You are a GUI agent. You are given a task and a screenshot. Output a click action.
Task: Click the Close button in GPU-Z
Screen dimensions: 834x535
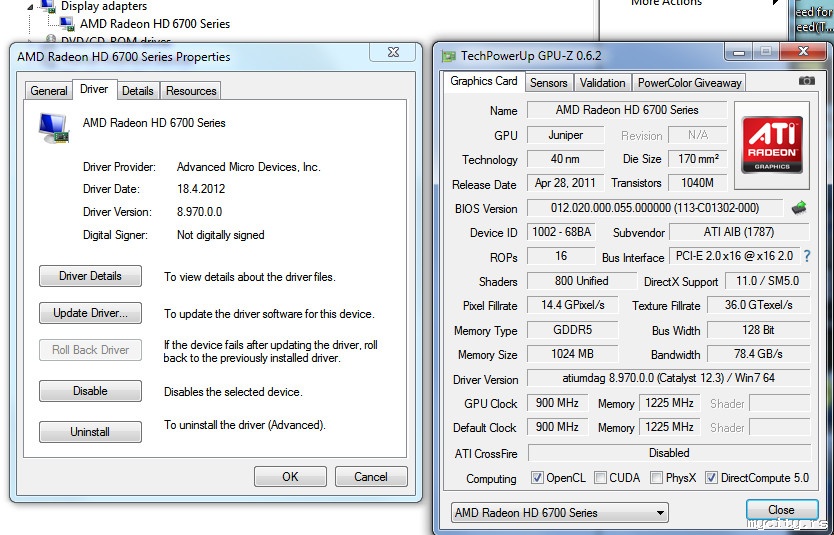(x=781, y=509)
